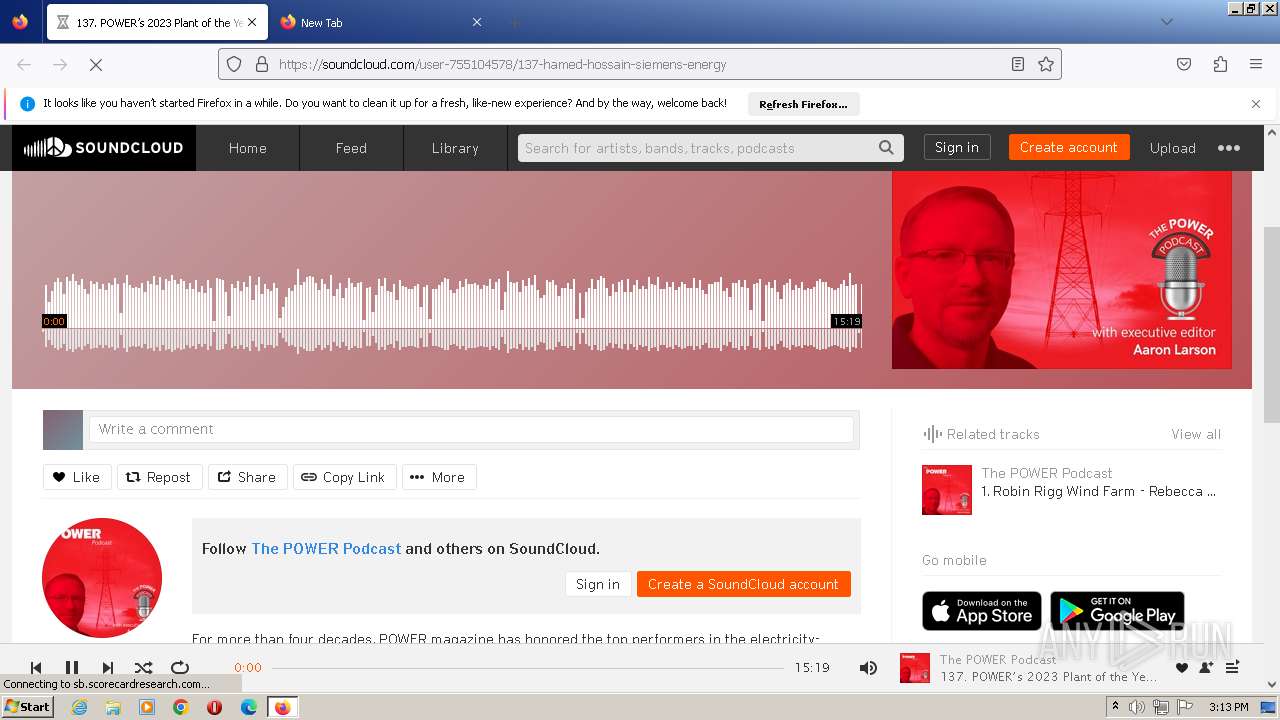
Task: Toggle repeat mode
Action: tap(180, 667)
